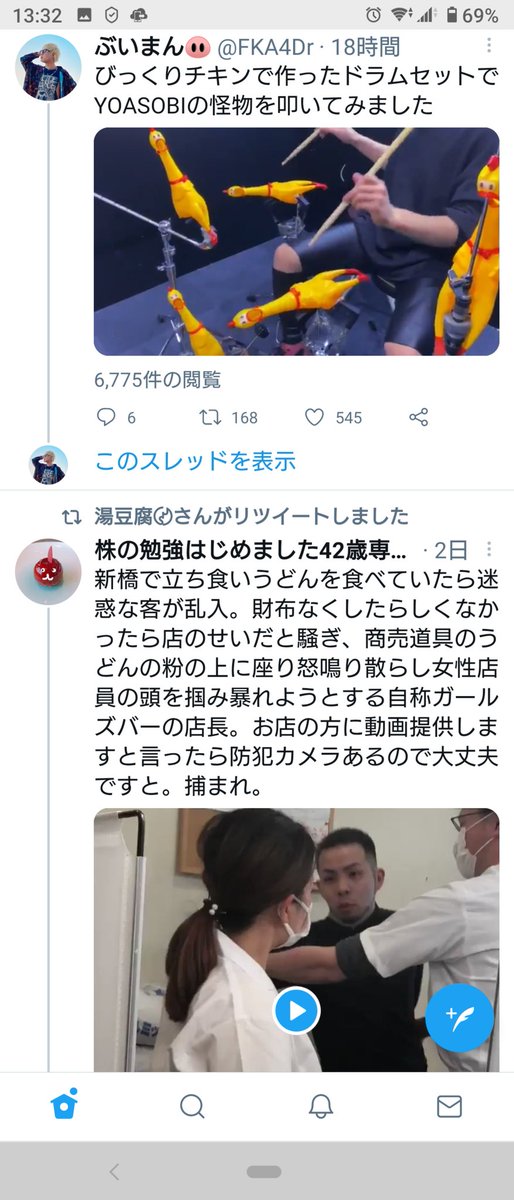Open the Home tab in bottom navigation
514x1200 pixels.
pos(64,1104)
